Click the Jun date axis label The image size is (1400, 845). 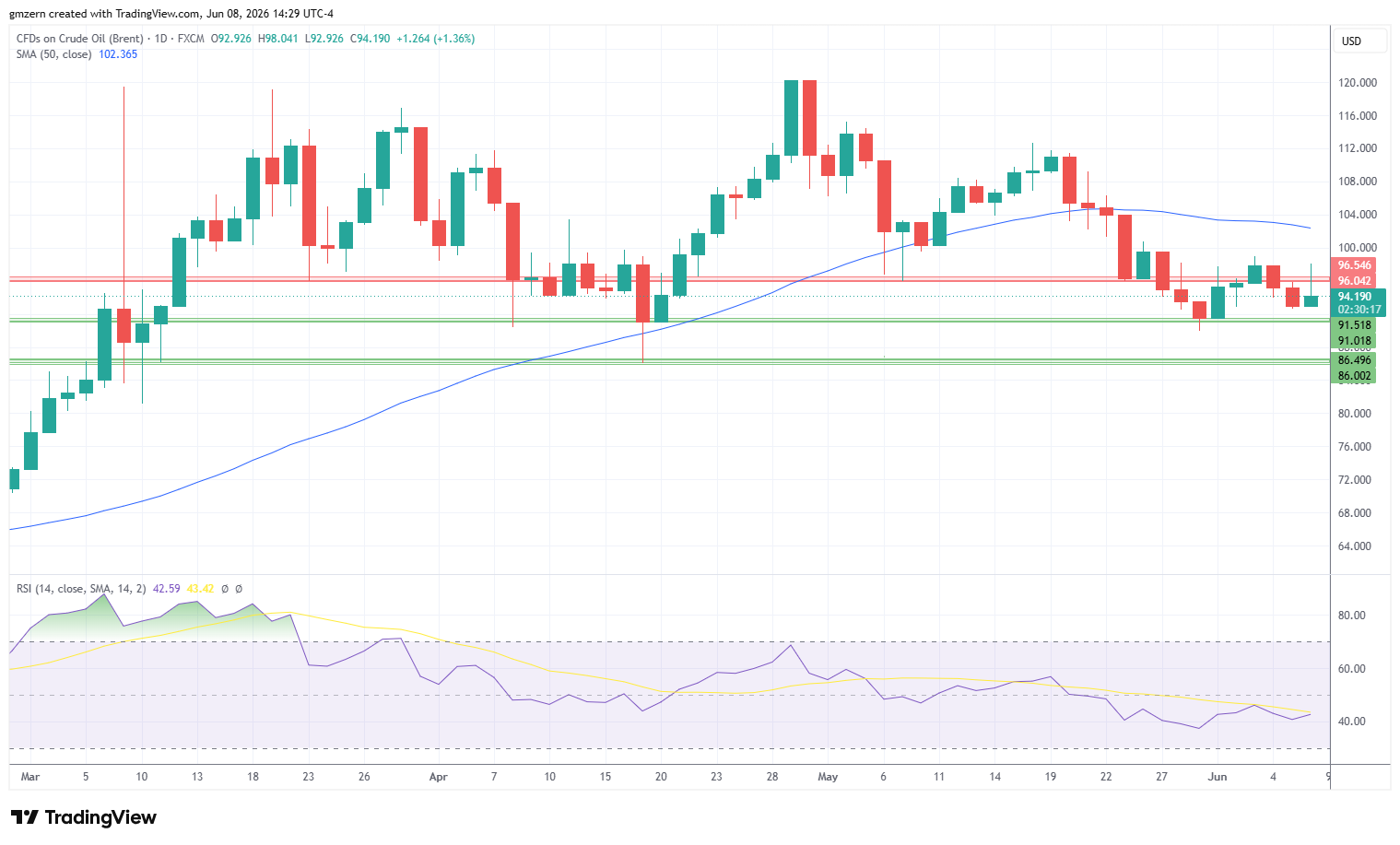point(1218,777)
